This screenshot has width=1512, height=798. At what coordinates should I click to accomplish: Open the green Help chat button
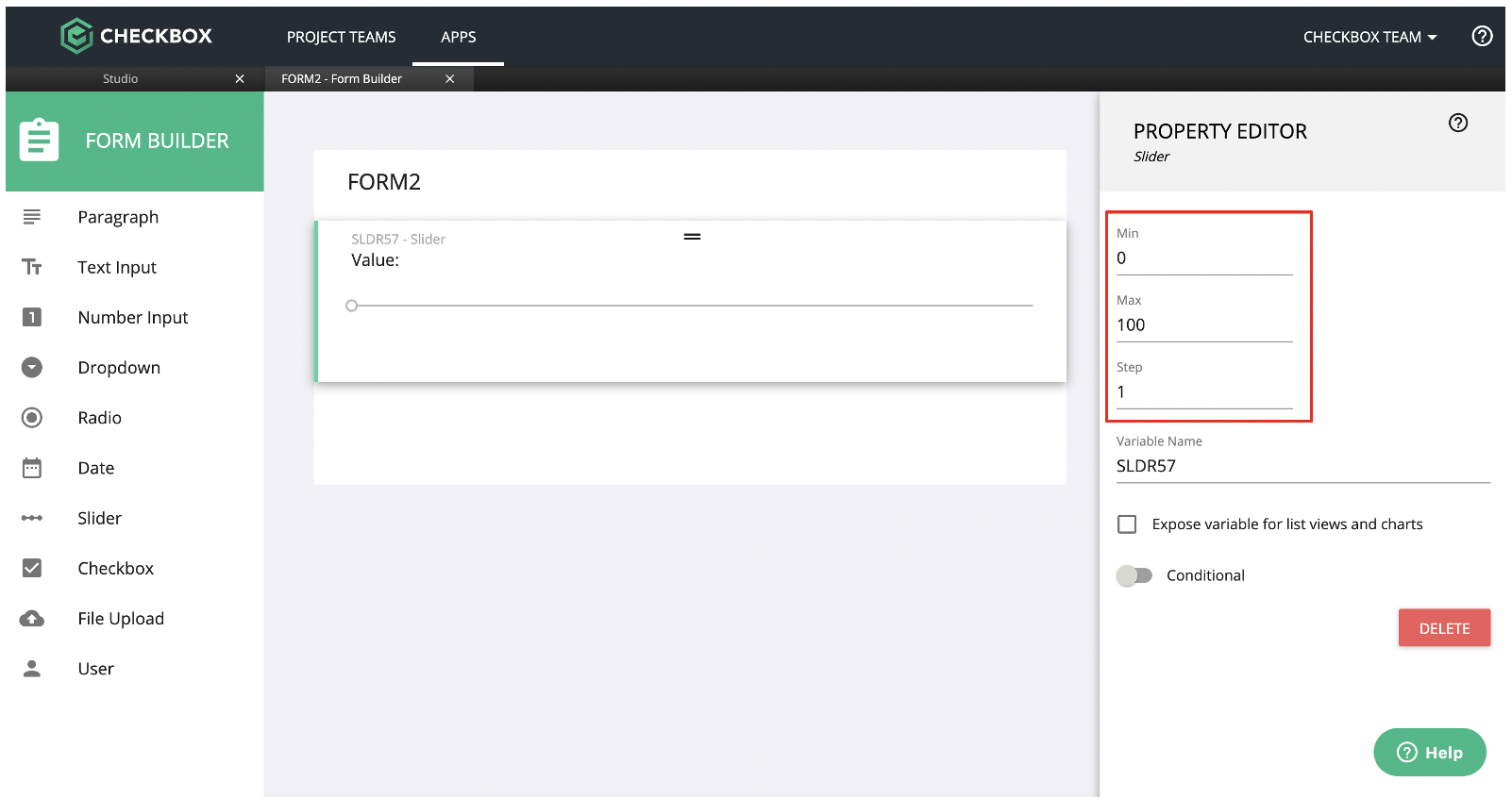coord(1430,752)
